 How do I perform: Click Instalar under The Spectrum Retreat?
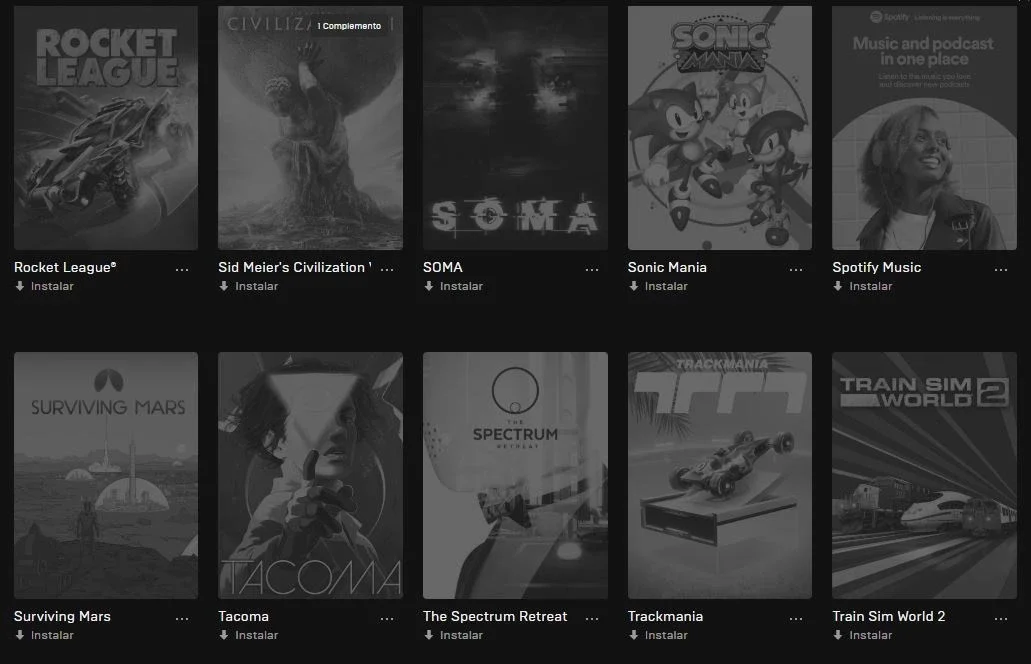(x=461, y=635)
